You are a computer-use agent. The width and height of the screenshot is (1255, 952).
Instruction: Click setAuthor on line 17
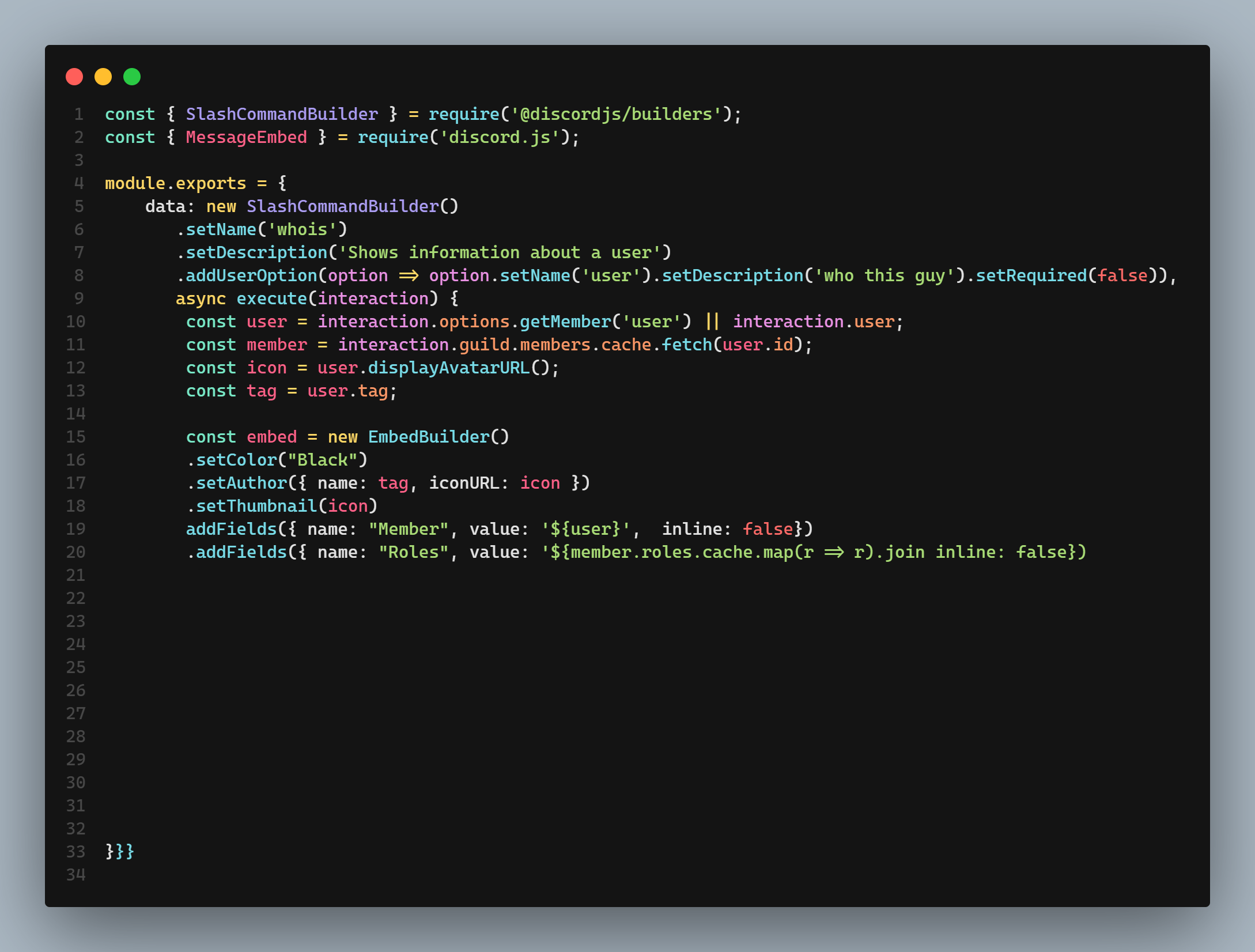(241, 483)
